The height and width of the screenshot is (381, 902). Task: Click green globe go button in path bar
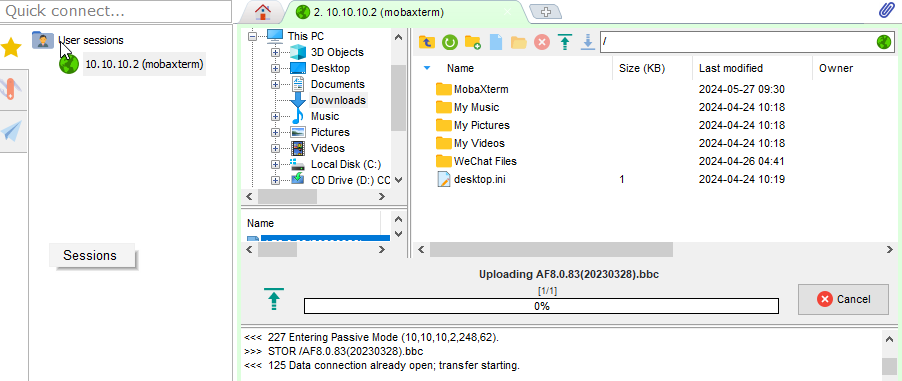(884, 42)
